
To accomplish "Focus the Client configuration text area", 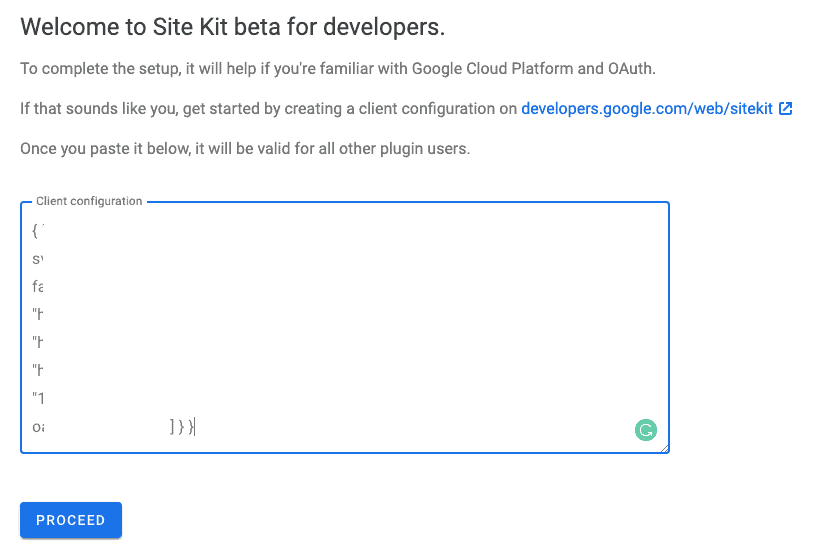I will [x=345, y=327].
